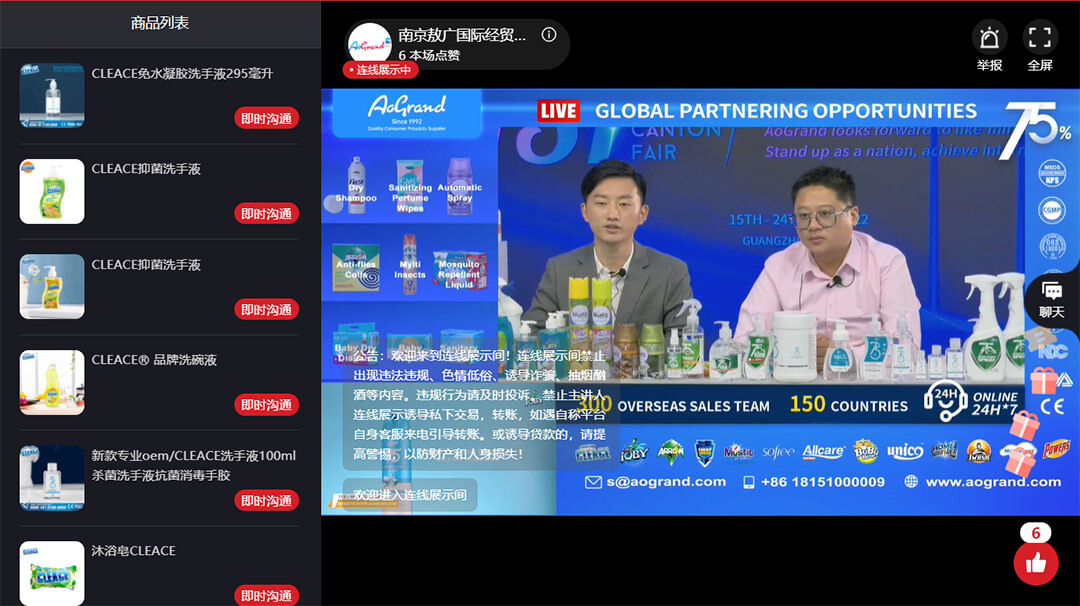
Task: Select the title CLEACE免水凝胶洗手液295毫升
Action: click(x=183, y=74)
